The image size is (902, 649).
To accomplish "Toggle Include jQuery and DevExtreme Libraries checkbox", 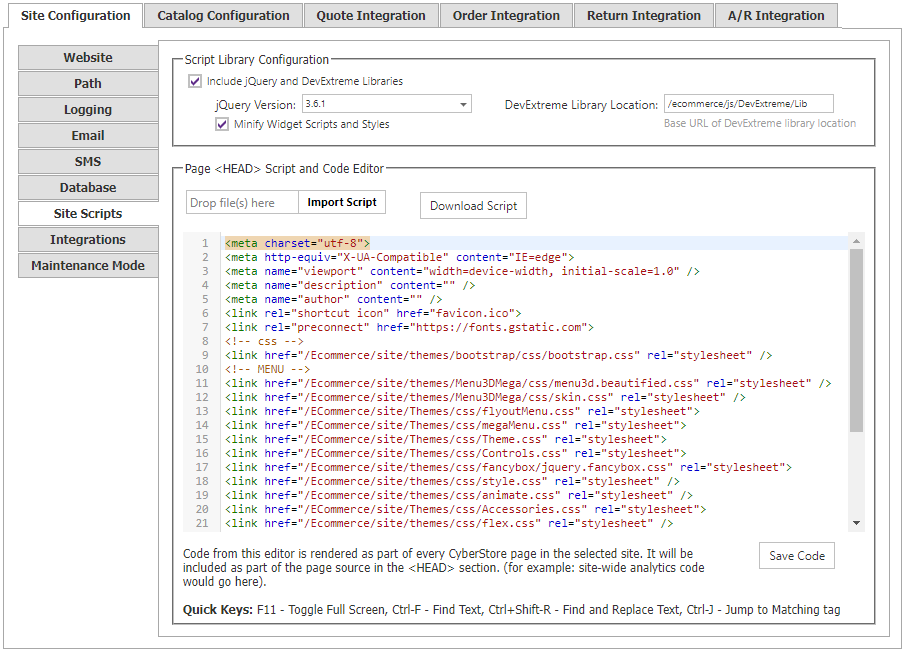I will 195,81.
